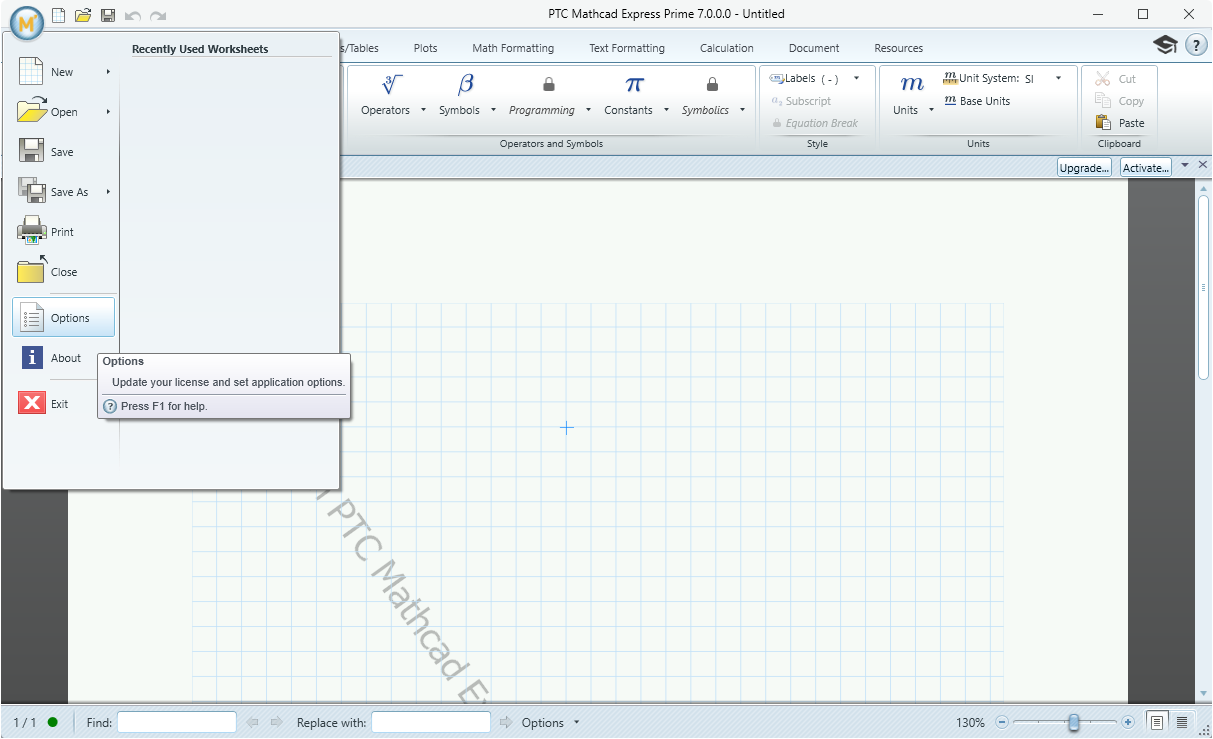
Task: Click the Units m icon
Action: tap(912, 84)
